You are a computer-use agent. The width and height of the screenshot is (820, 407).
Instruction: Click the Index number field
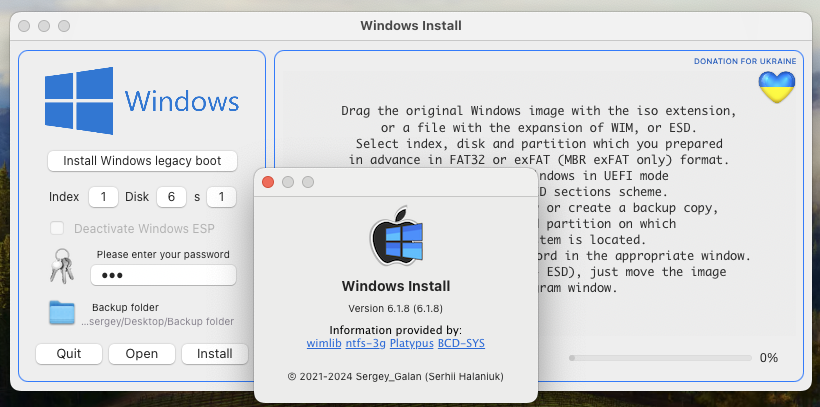point(103,197)
